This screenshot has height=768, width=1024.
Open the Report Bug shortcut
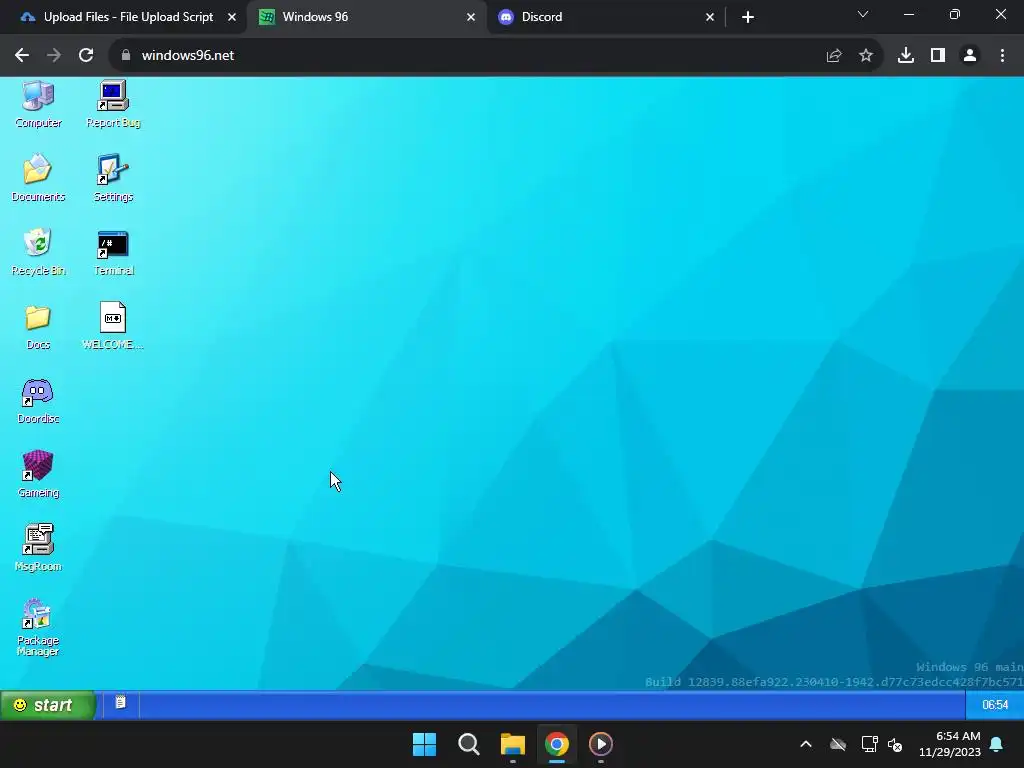tap(113, 104)
